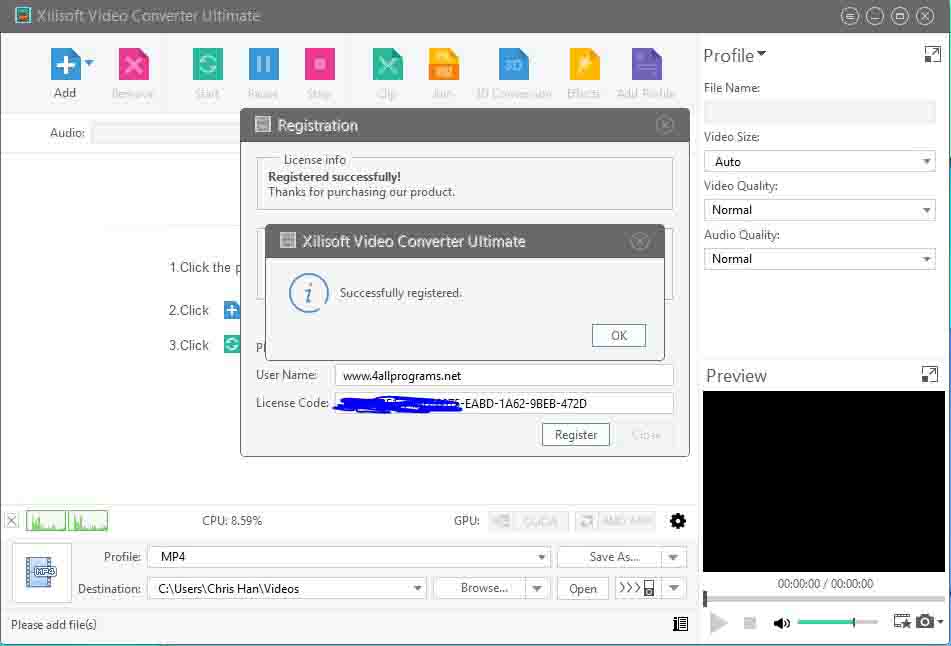This screenshot has height=646, width=951.
Task: Click the Browse button
Action: tap(480, 588)
